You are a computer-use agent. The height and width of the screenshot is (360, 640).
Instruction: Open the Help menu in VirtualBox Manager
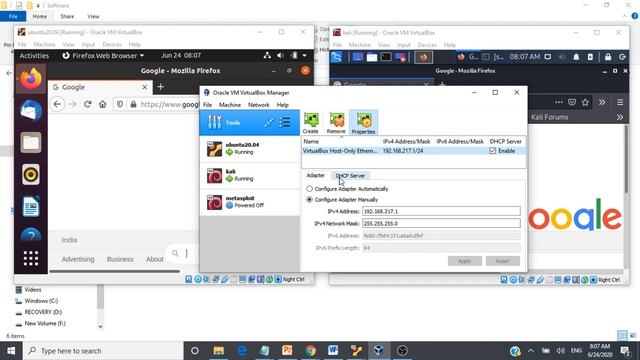point(282,105)
